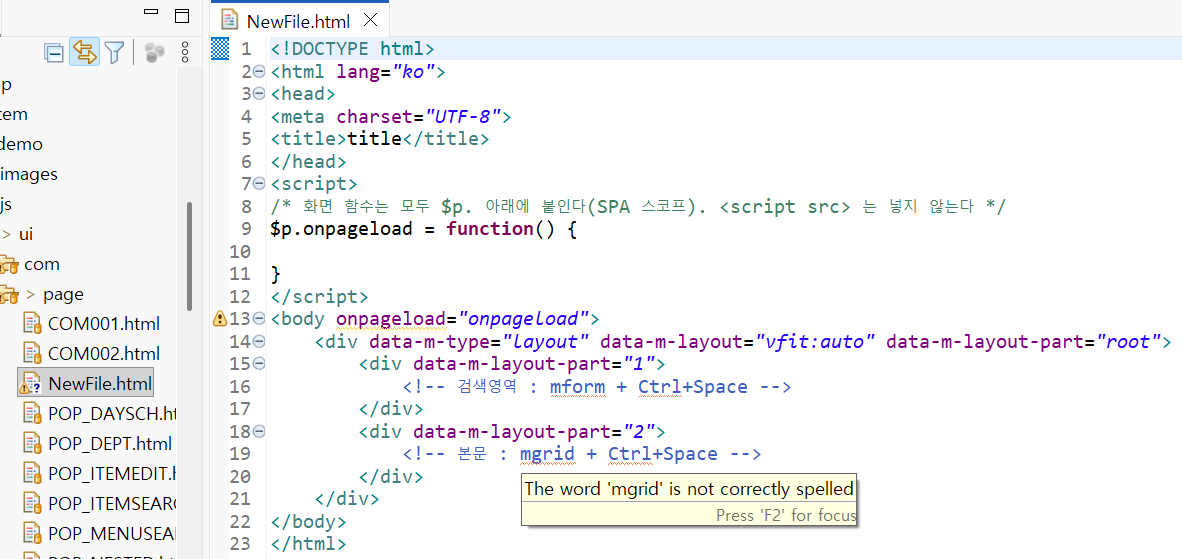Click "vfit:auto" layout value
This screenshot has height=559, width=1182.
tap(816, 341)
